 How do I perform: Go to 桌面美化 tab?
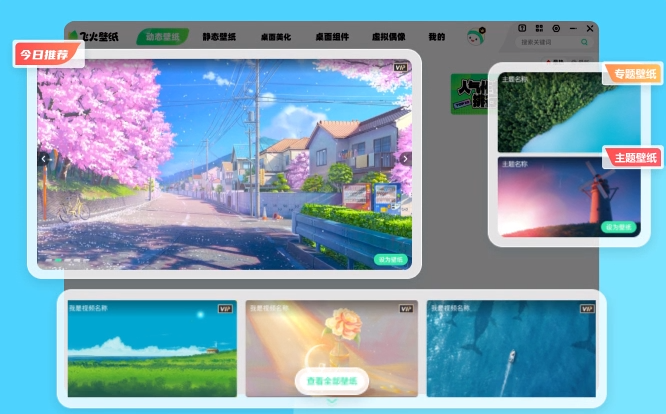277,37
